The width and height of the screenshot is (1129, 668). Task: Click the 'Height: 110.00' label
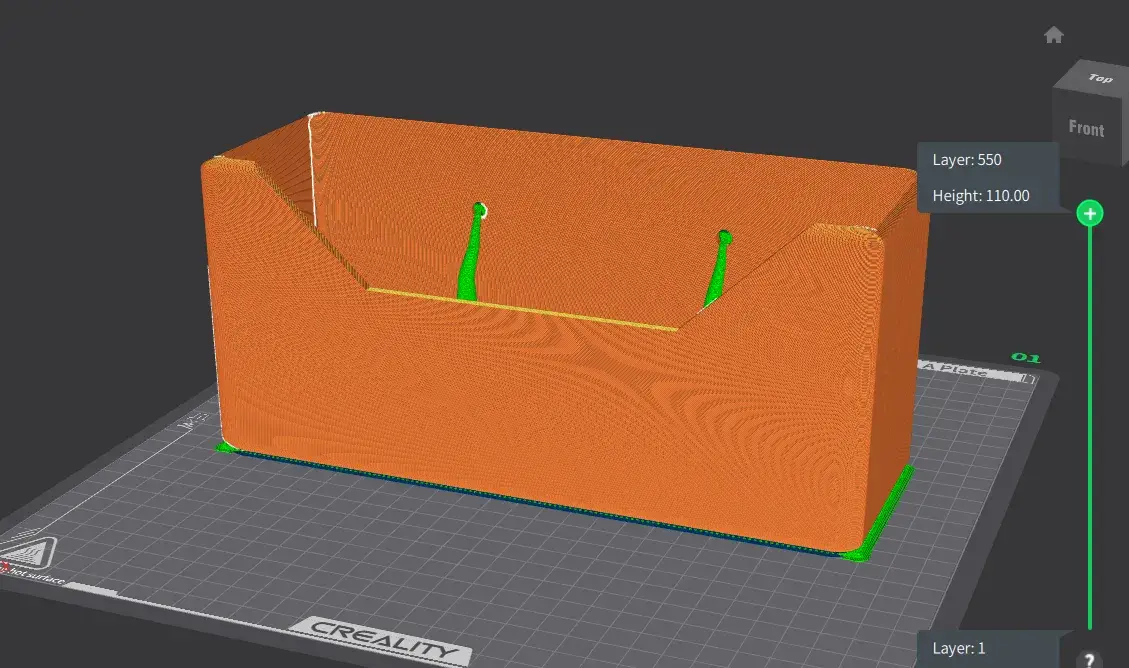pos(981,196)
